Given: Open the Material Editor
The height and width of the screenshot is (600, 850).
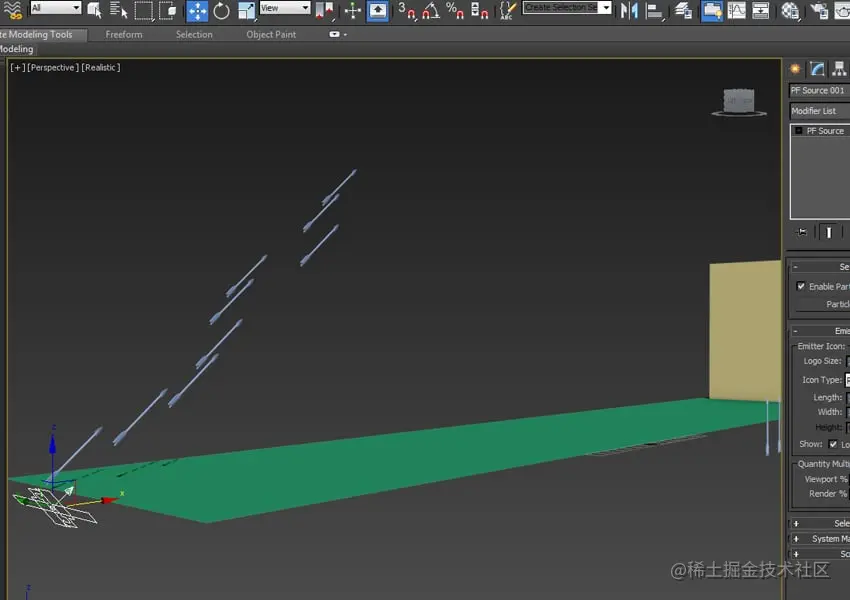Looking at the screenshot, I should [x=790, y=10].
